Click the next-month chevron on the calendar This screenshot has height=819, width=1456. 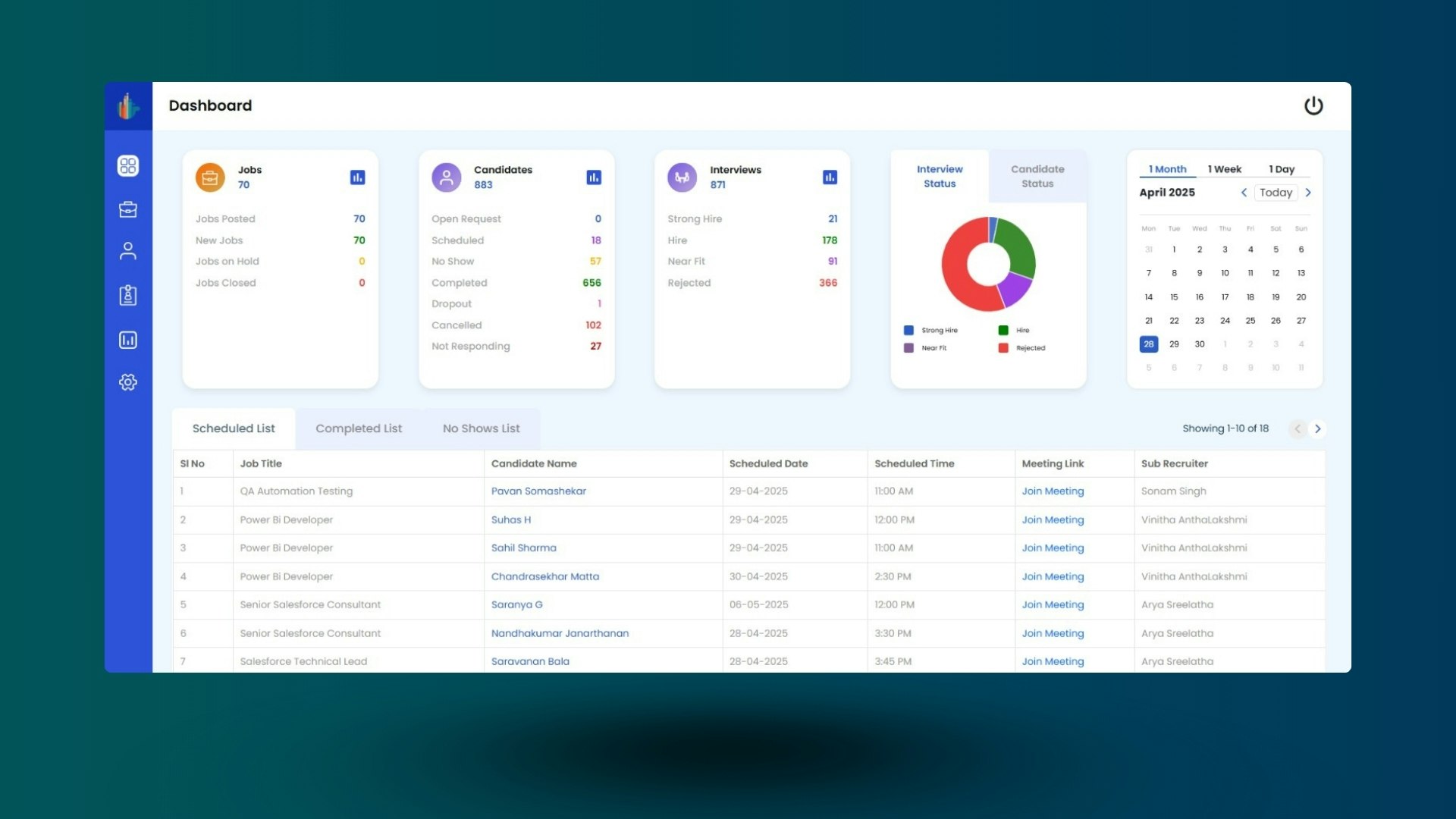coord(1308,193)
